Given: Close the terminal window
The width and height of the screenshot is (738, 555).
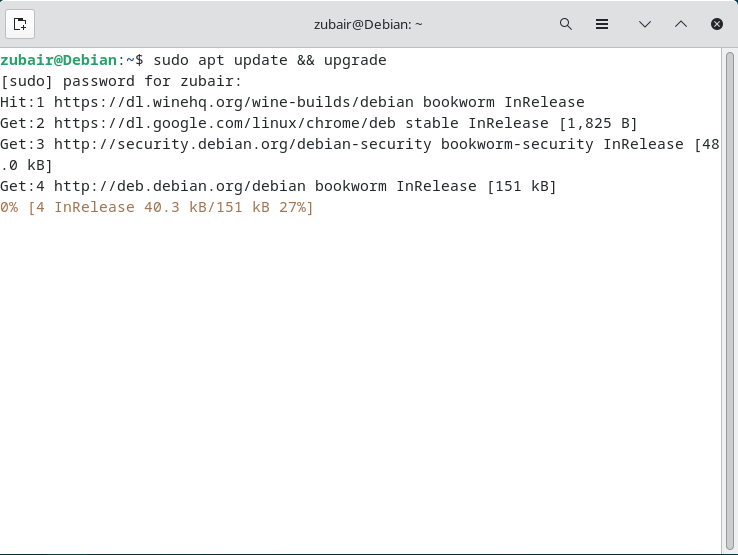Looking at the screenshot, I should (x=717, y=24).
